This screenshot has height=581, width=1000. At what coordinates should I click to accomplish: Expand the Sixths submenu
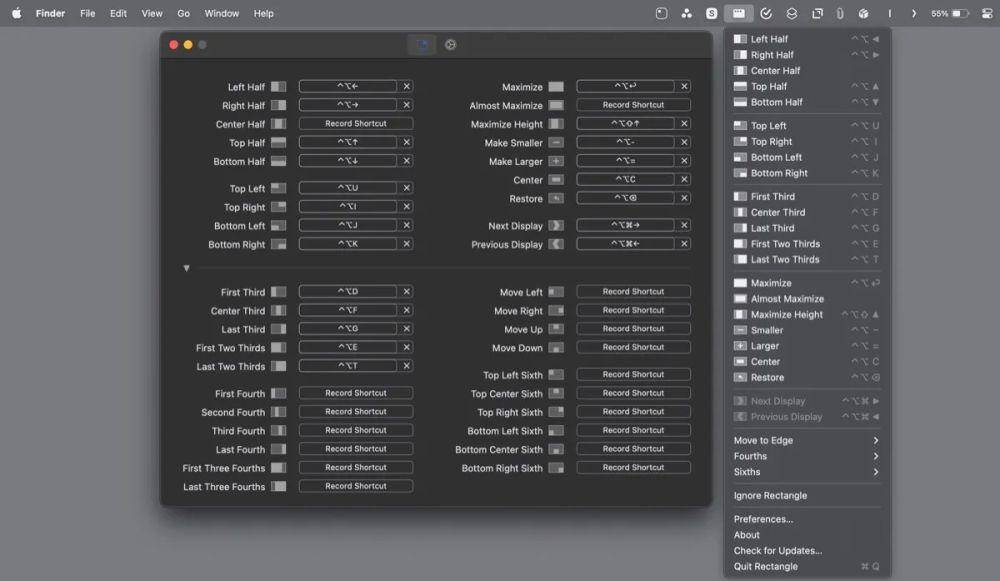(807, 473)
